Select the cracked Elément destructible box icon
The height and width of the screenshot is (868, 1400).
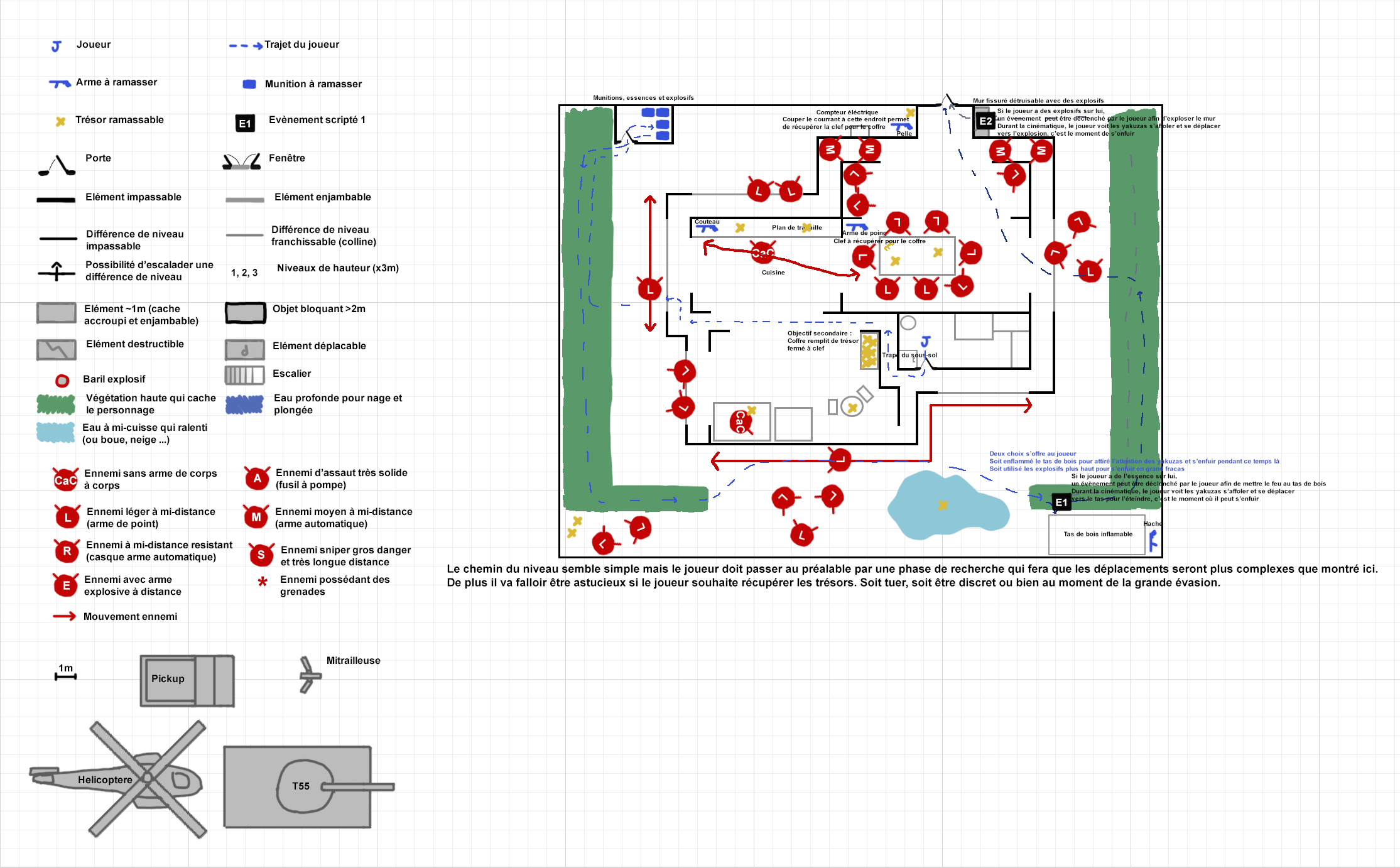click(57, 349)
